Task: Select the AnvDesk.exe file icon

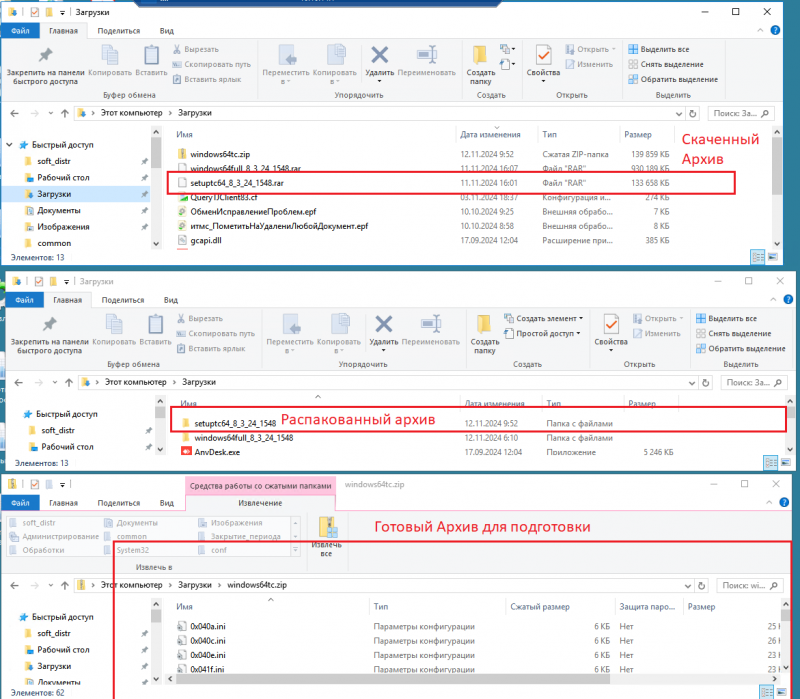Action: click(184, 452)
